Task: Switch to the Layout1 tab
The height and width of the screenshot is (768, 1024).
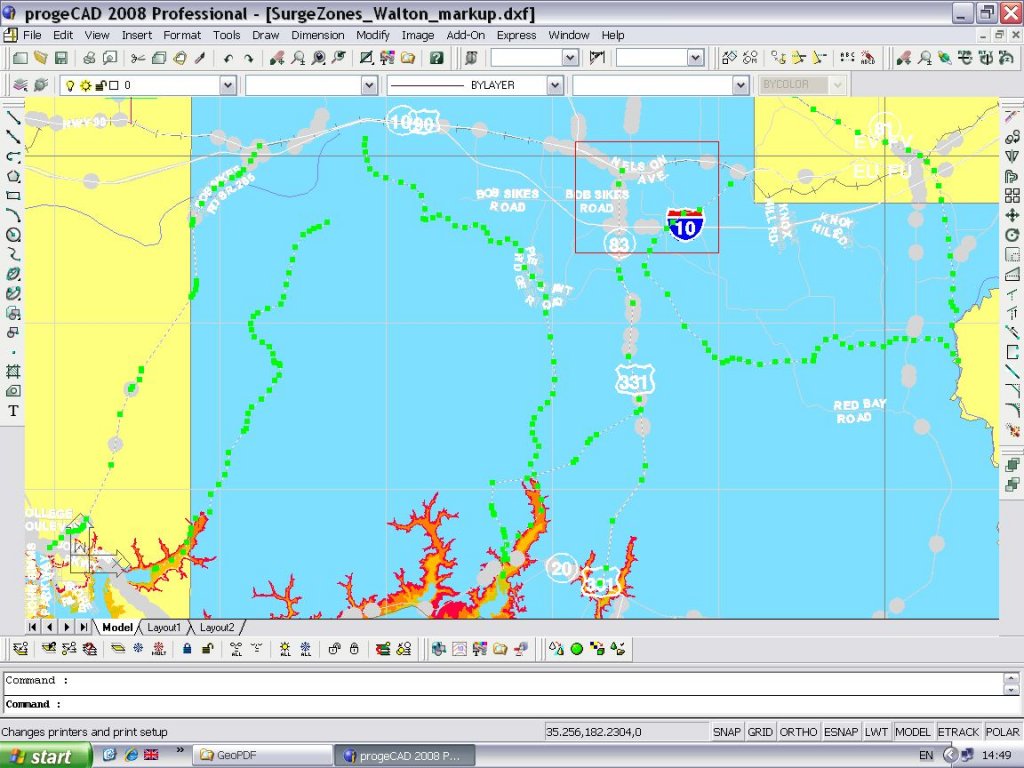Action: (x=164, y=627)
